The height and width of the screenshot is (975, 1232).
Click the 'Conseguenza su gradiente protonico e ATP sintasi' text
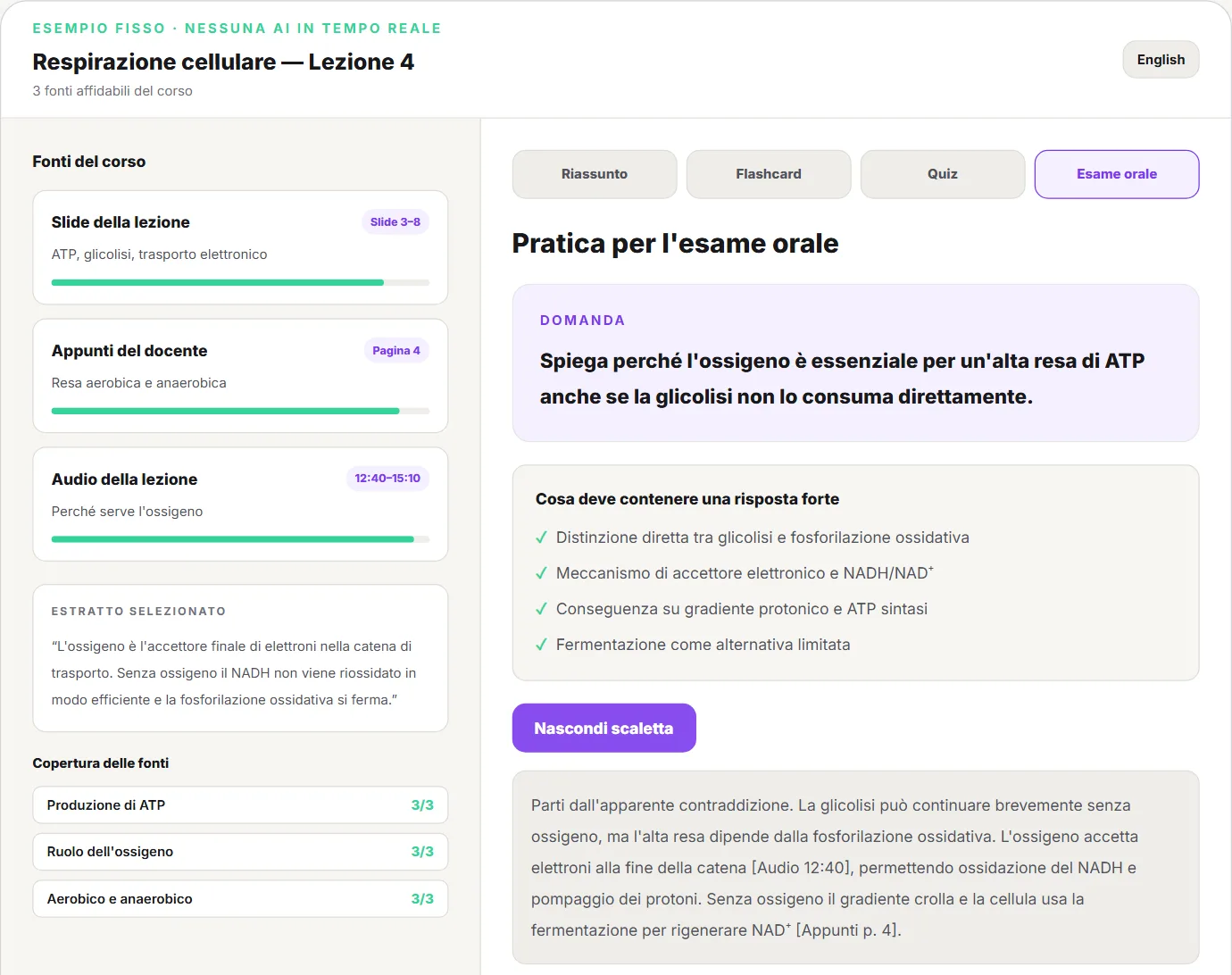pos(742,609)
